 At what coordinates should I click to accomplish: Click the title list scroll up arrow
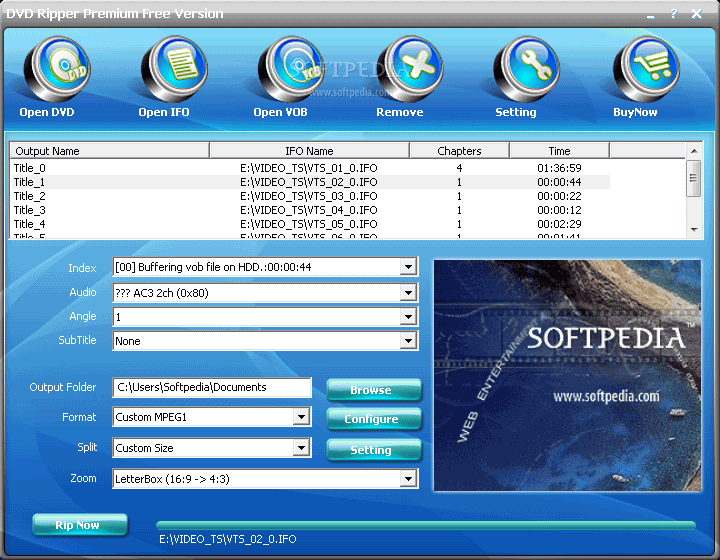click(694, 151)
